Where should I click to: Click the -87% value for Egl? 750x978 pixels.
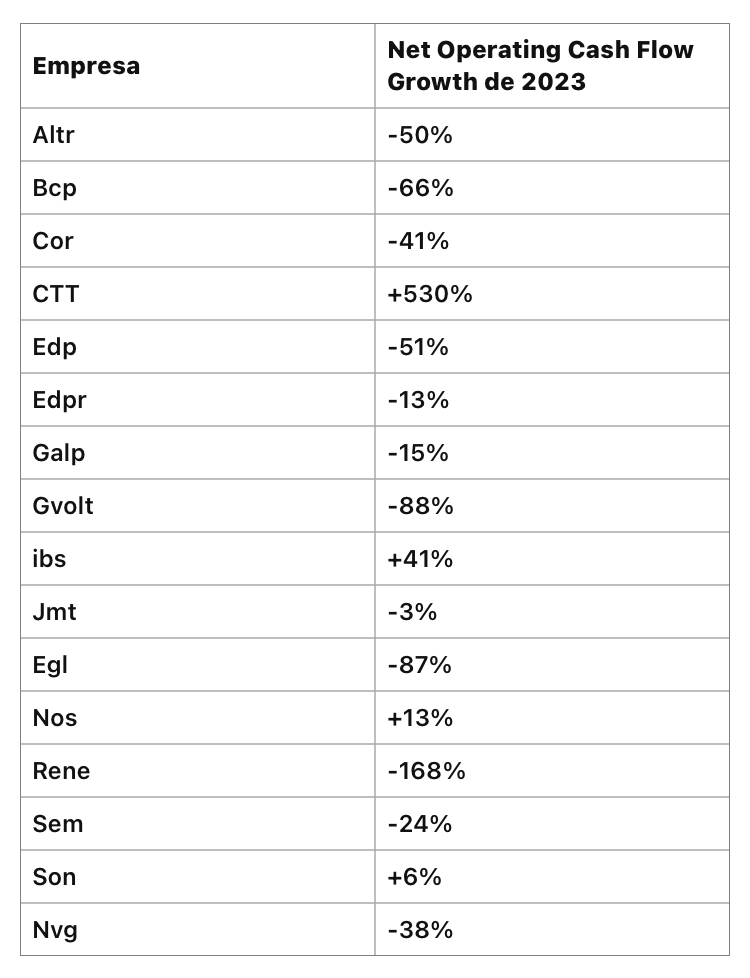[419, 665]
